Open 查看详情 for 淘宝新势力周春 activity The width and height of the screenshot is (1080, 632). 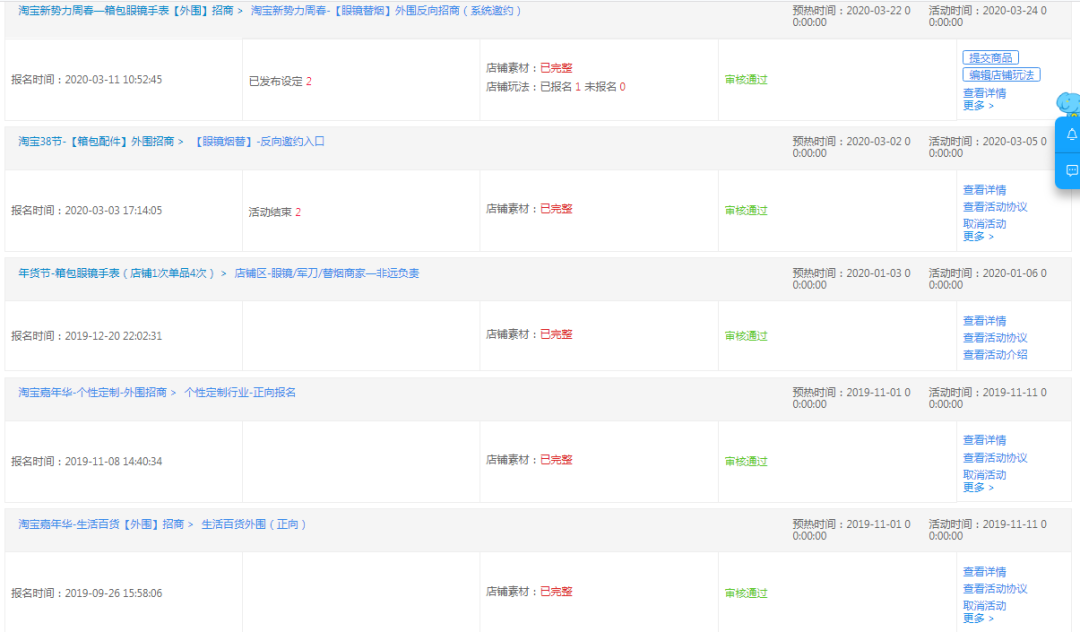[x=984, y=93]
